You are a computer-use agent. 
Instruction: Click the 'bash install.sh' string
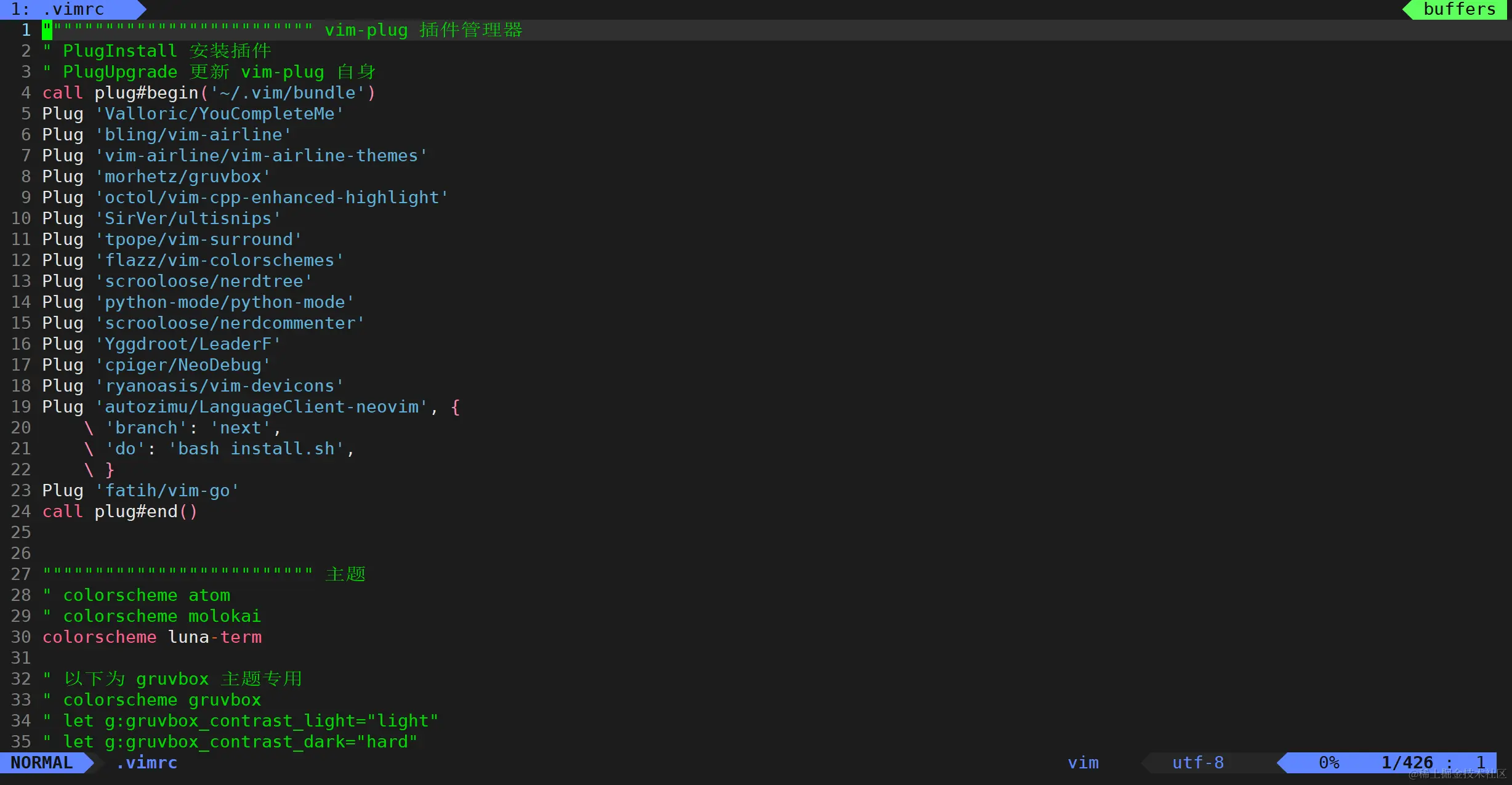[255, 449]
